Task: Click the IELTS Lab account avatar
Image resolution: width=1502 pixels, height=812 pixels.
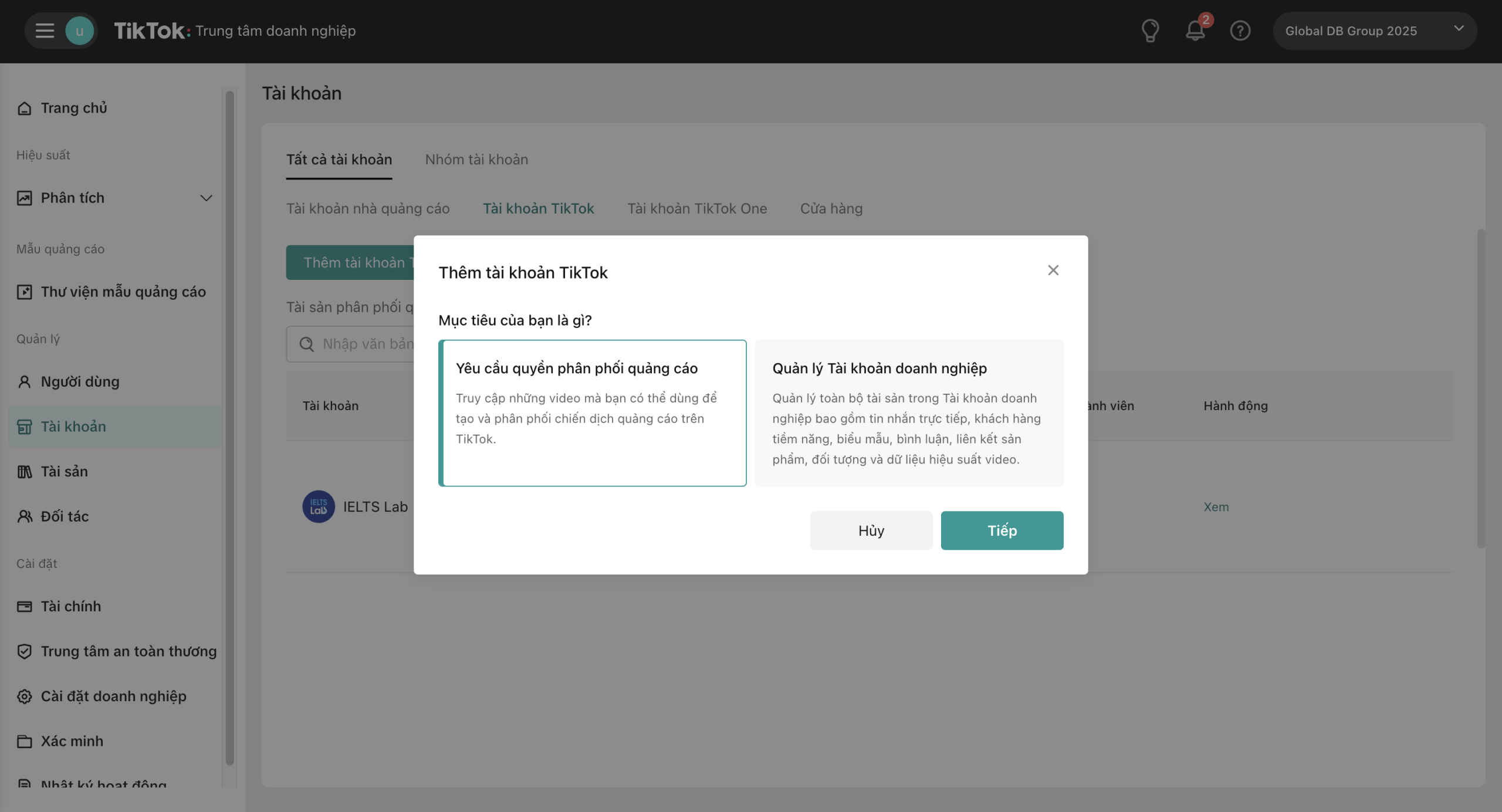Action: click(x=319, y=506)
